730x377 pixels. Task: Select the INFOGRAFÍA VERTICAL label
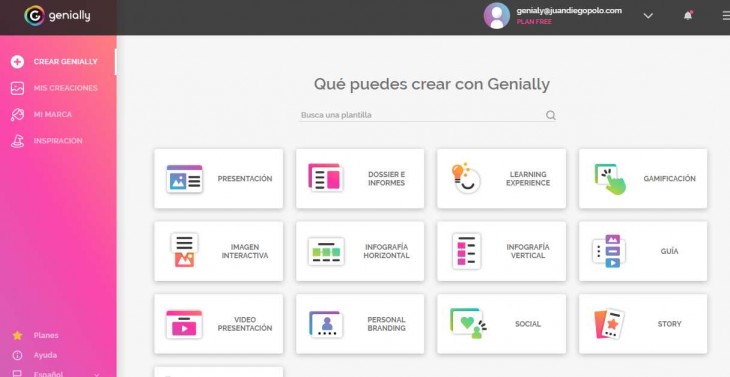click(x=528, y=251)
